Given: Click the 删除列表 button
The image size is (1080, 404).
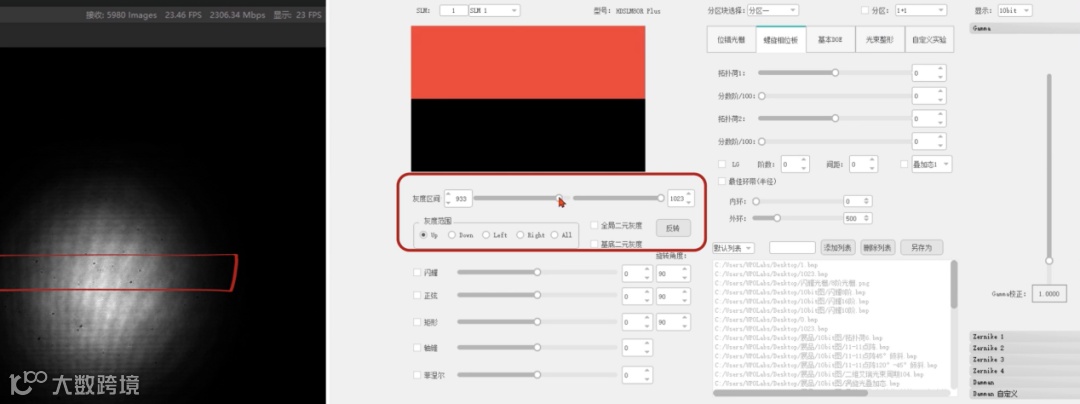Looking at the screenshot, I should coord(878,248).
